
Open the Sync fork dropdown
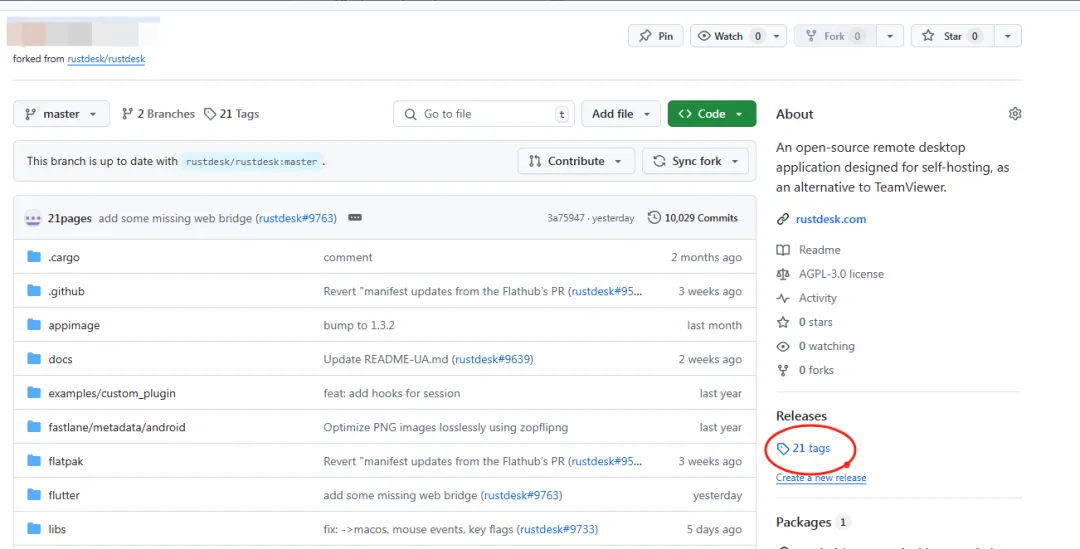[695, 161]
